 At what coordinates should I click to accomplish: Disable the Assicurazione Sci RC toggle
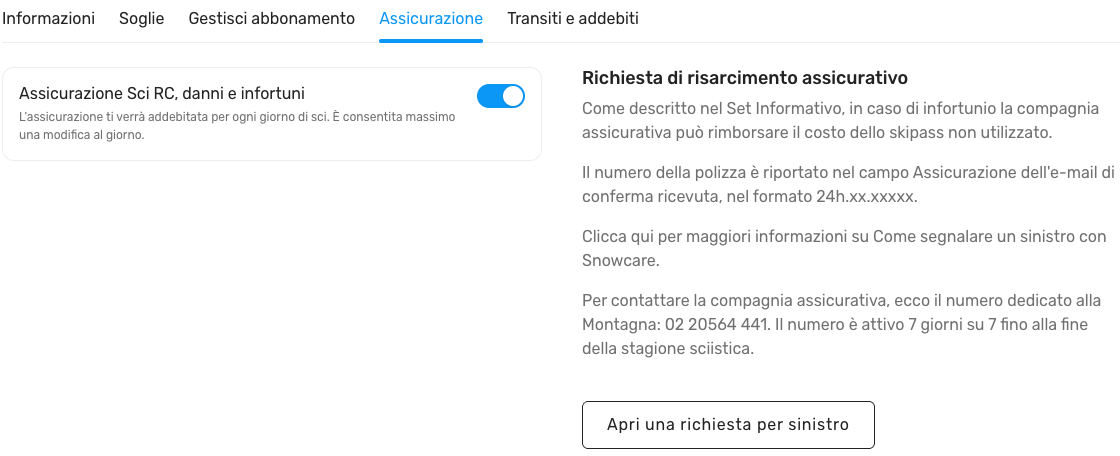pos(501,96)
